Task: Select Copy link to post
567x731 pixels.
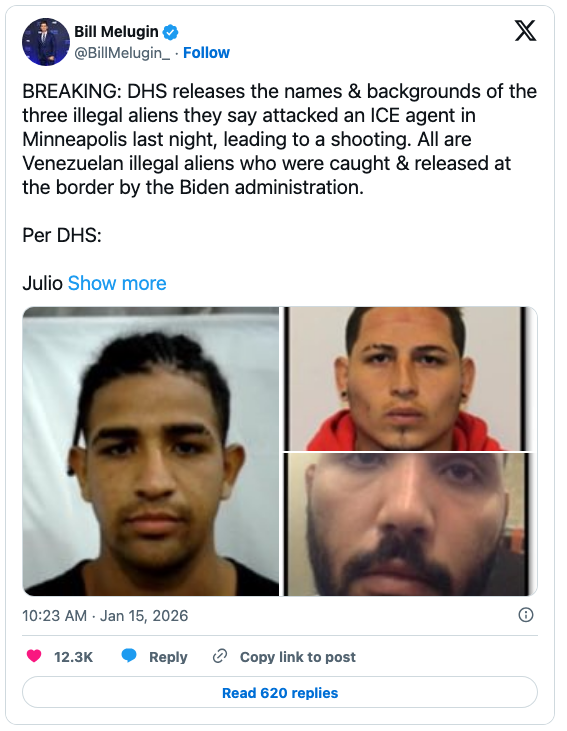Action: pos(297,657)
